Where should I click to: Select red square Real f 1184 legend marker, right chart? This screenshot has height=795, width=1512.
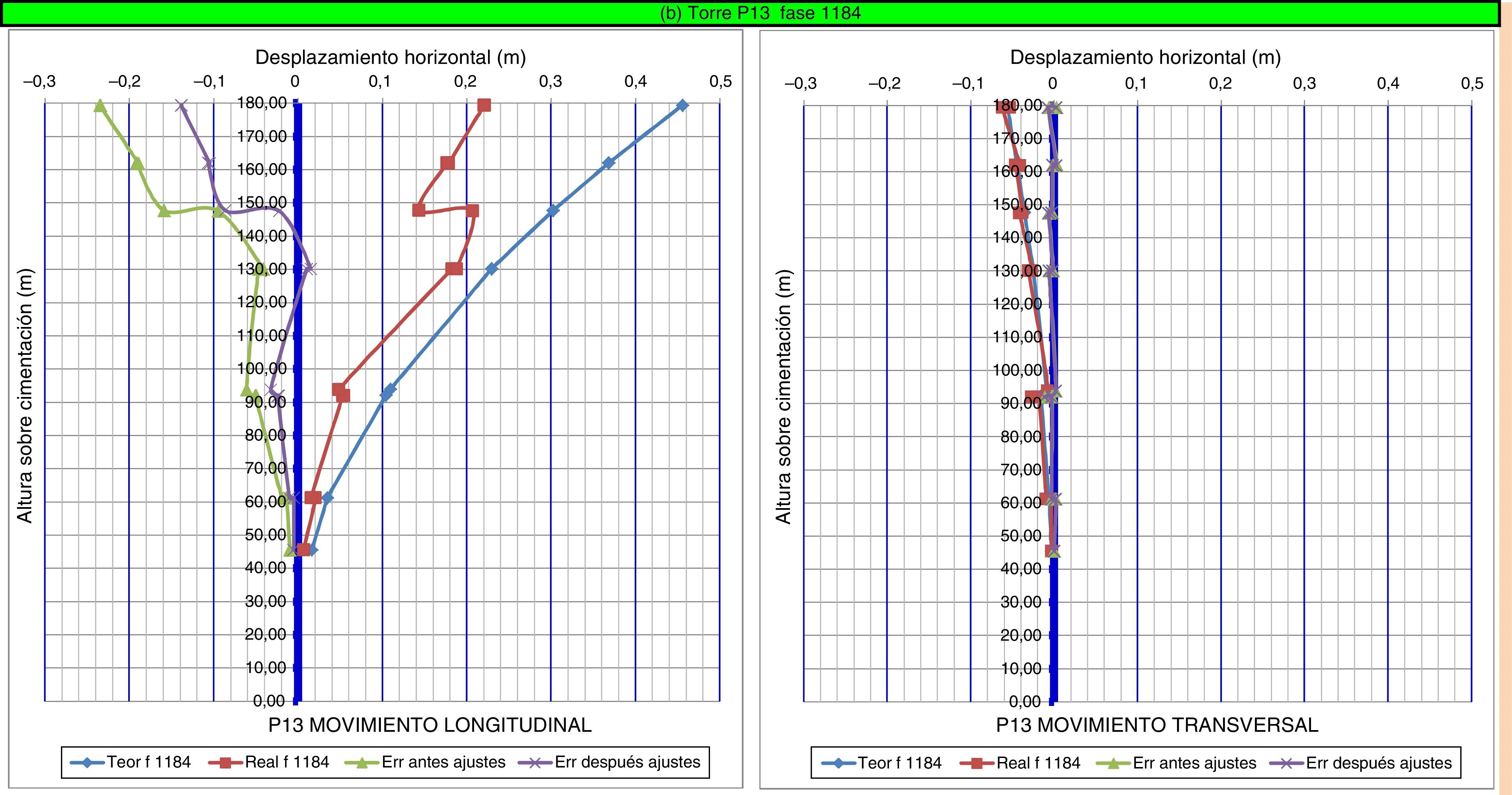click(977, 763)
